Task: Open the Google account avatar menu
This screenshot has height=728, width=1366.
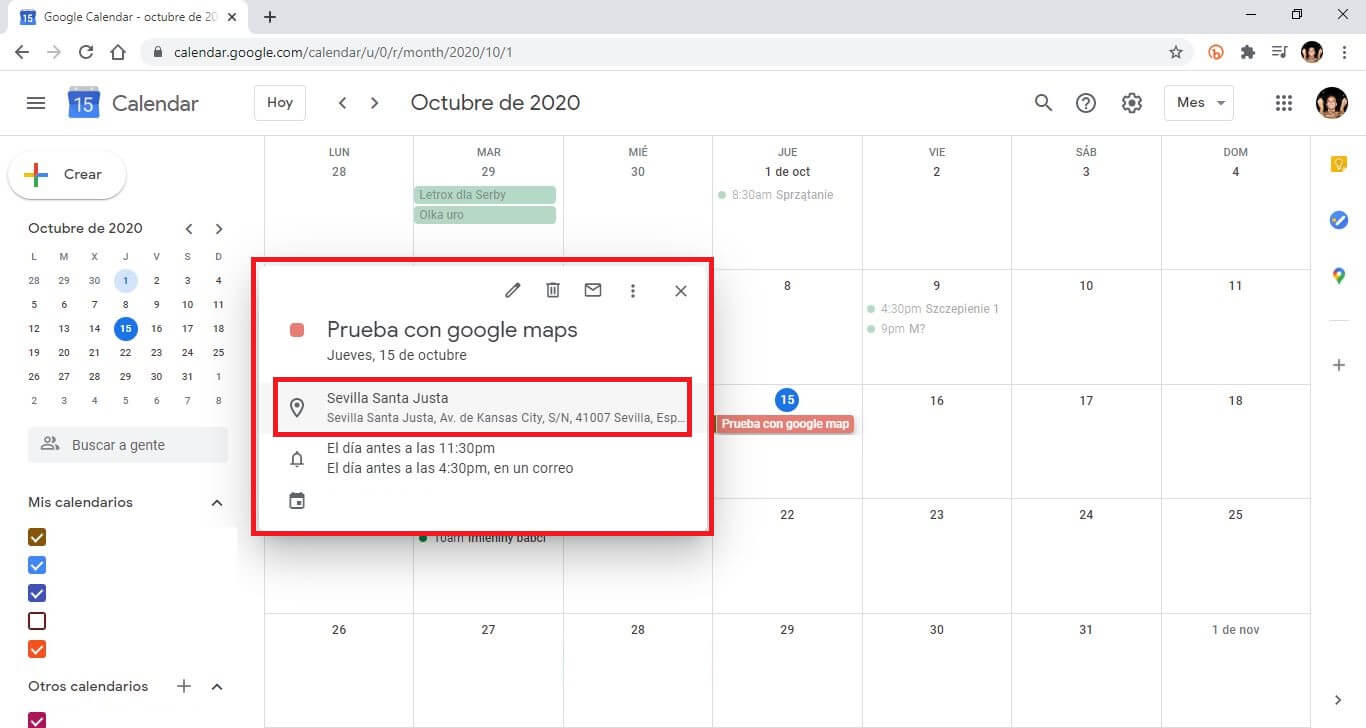Action: click(x=1331, y=102)
